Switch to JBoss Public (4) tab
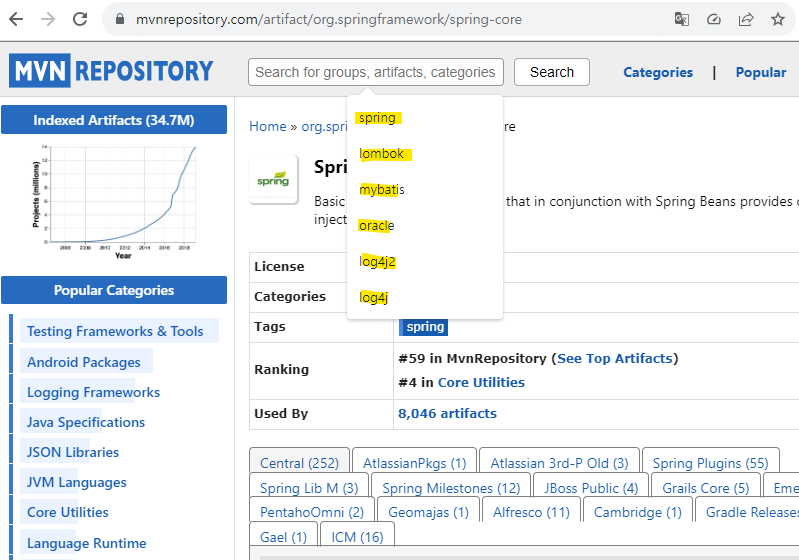The image size is (799, 560). [591, 487]
